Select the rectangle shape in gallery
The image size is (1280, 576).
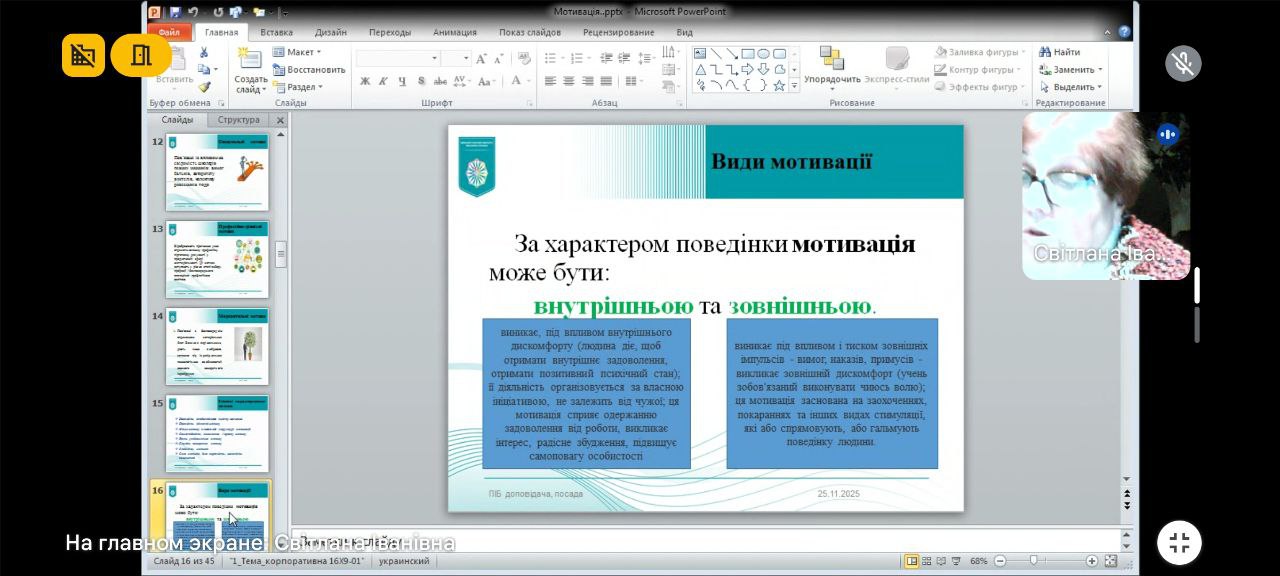tap(747, 54)
